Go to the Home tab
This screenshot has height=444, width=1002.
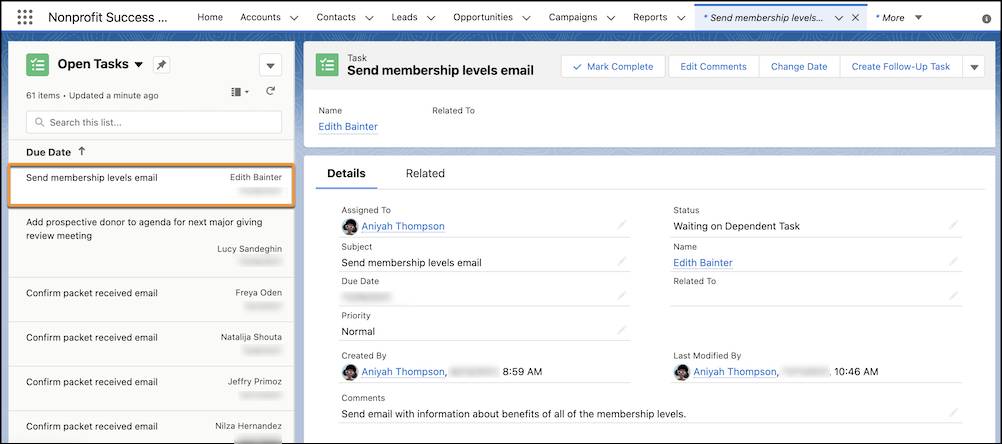click(x=210, y=17)
